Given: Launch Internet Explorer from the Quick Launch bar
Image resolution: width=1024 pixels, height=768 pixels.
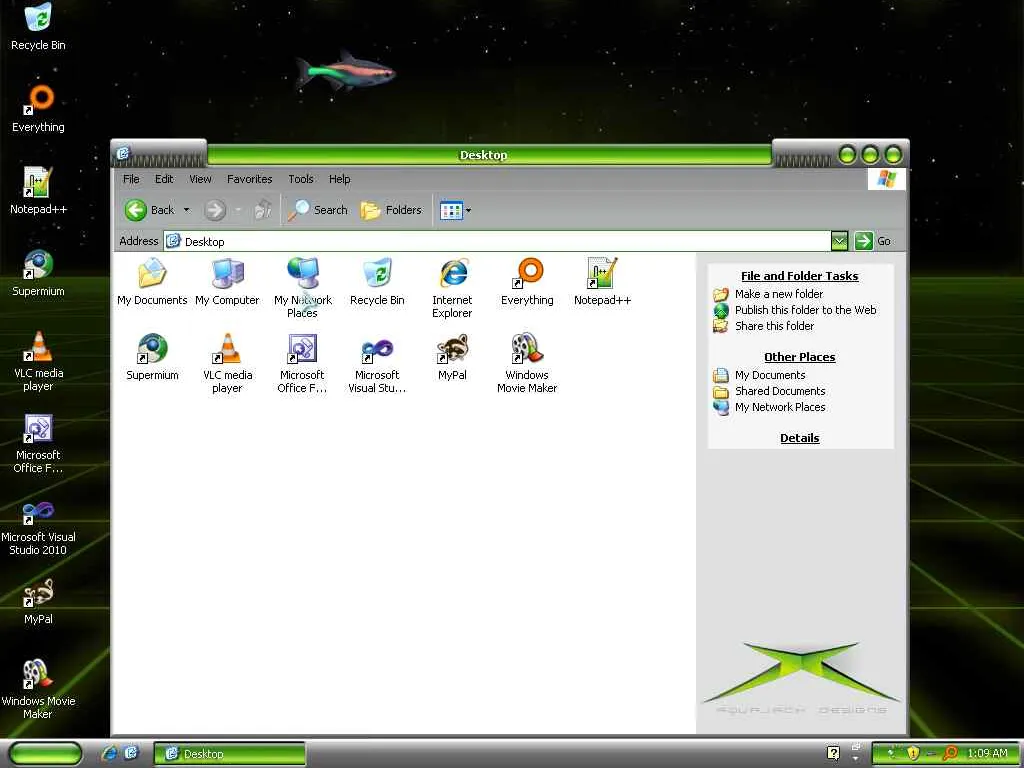Looking at the screenshot, I should [x=109, y=753].
